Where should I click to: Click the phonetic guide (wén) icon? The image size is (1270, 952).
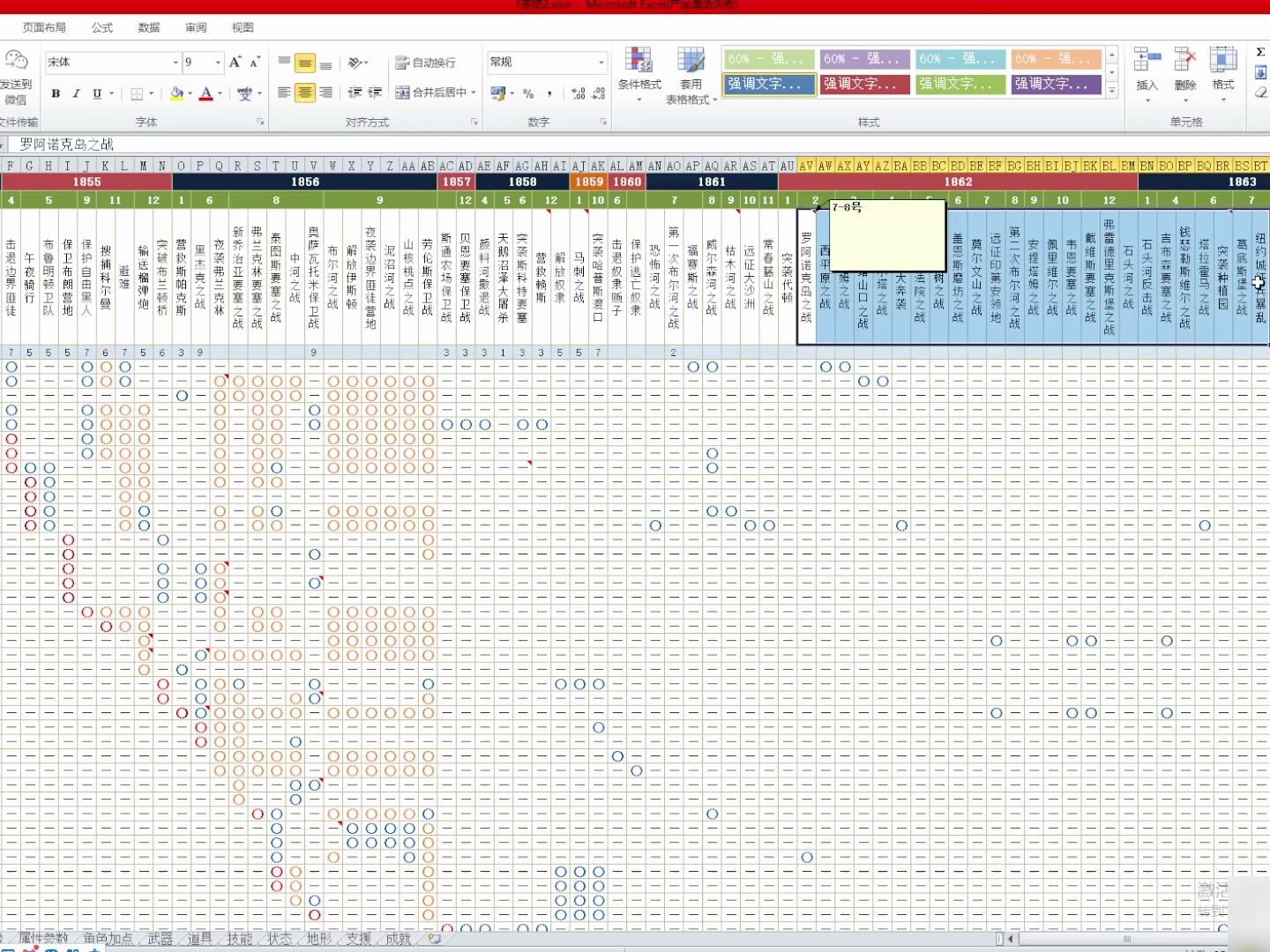coord(244,93)
